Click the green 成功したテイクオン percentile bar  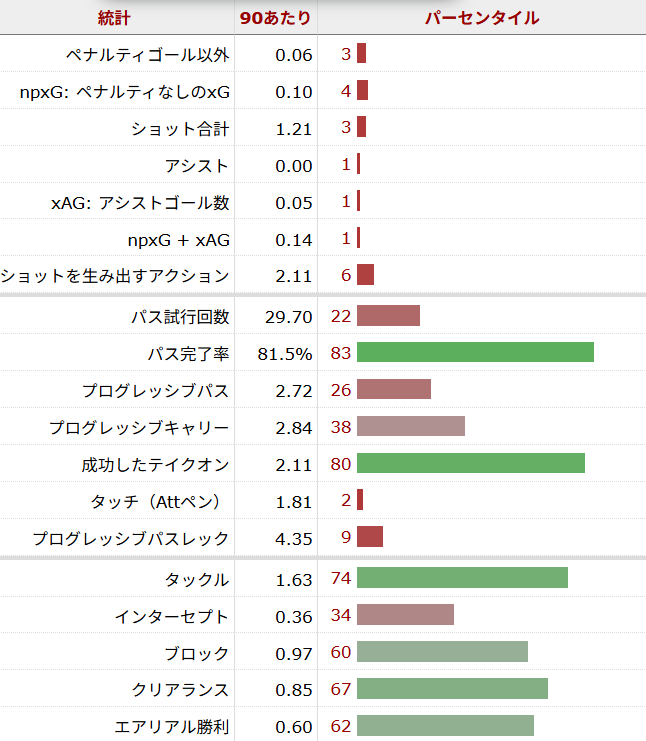click(470, 464)
